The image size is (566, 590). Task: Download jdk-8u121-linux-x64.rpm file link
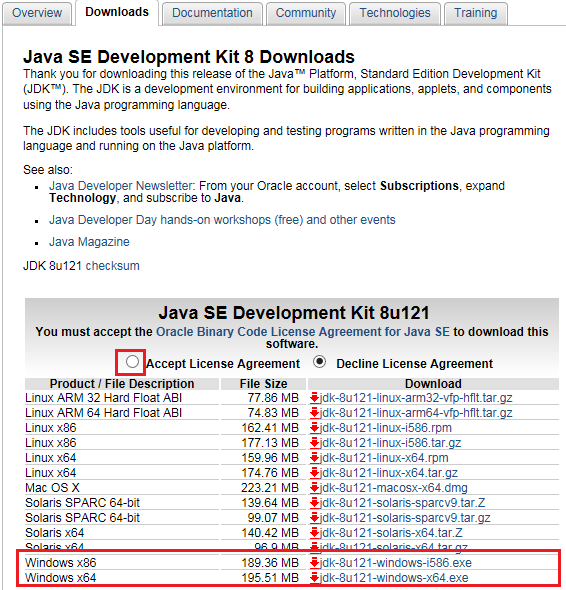384,458
